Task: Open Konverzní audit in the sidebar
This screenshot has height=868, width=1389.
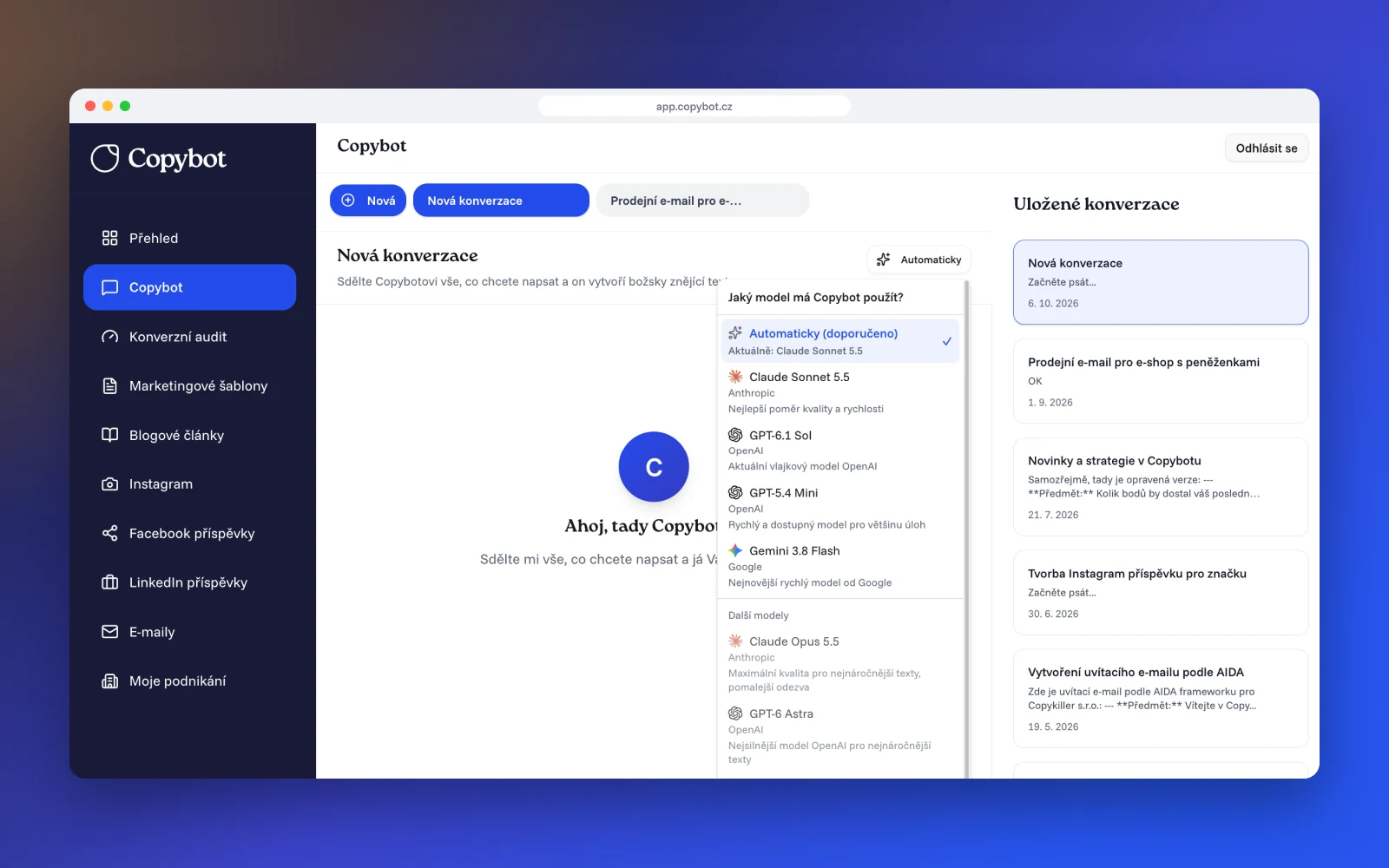Action: click(189, 337)
